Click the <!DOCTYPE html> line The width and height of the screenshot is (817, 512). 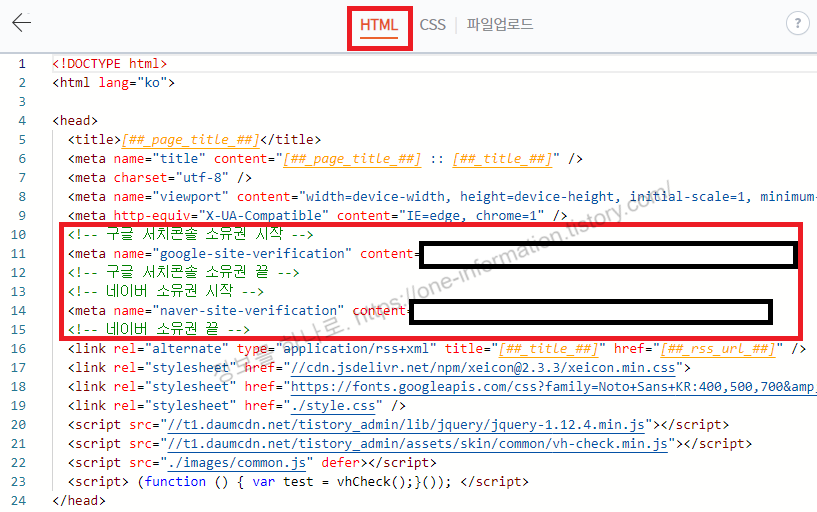(109, 64)
